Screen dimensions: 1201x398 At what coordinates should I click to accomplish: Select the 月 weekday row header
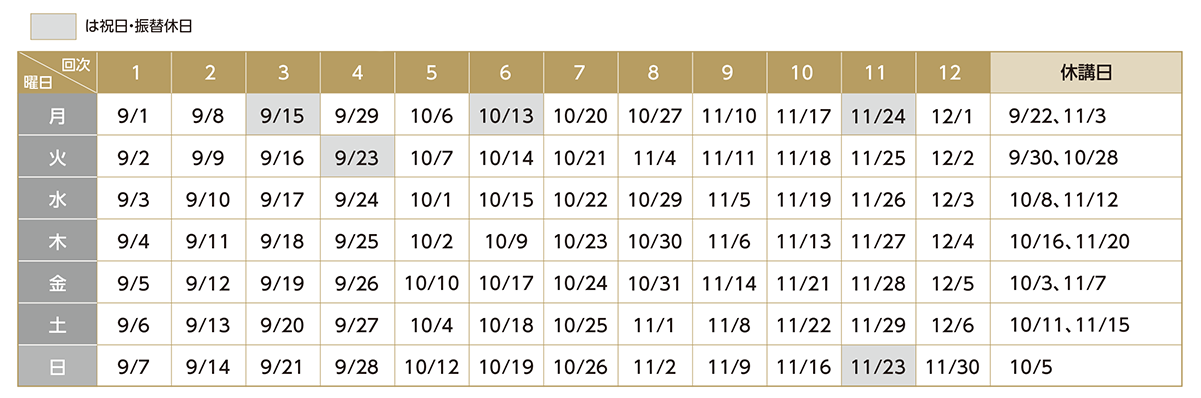57,115
